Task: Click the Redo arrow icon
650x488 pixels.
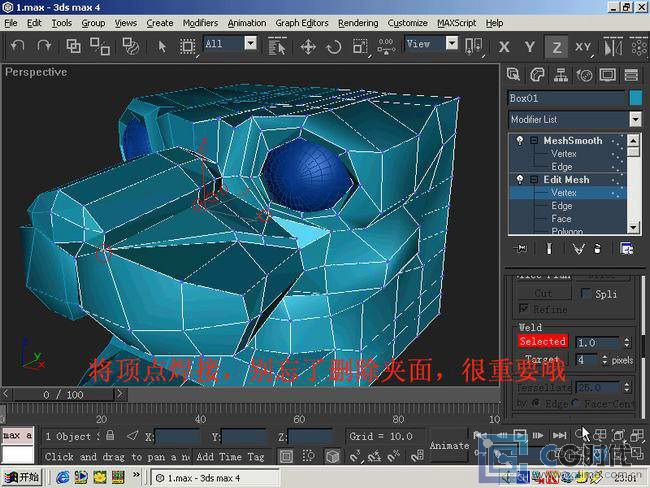Action: coord(44,46)
